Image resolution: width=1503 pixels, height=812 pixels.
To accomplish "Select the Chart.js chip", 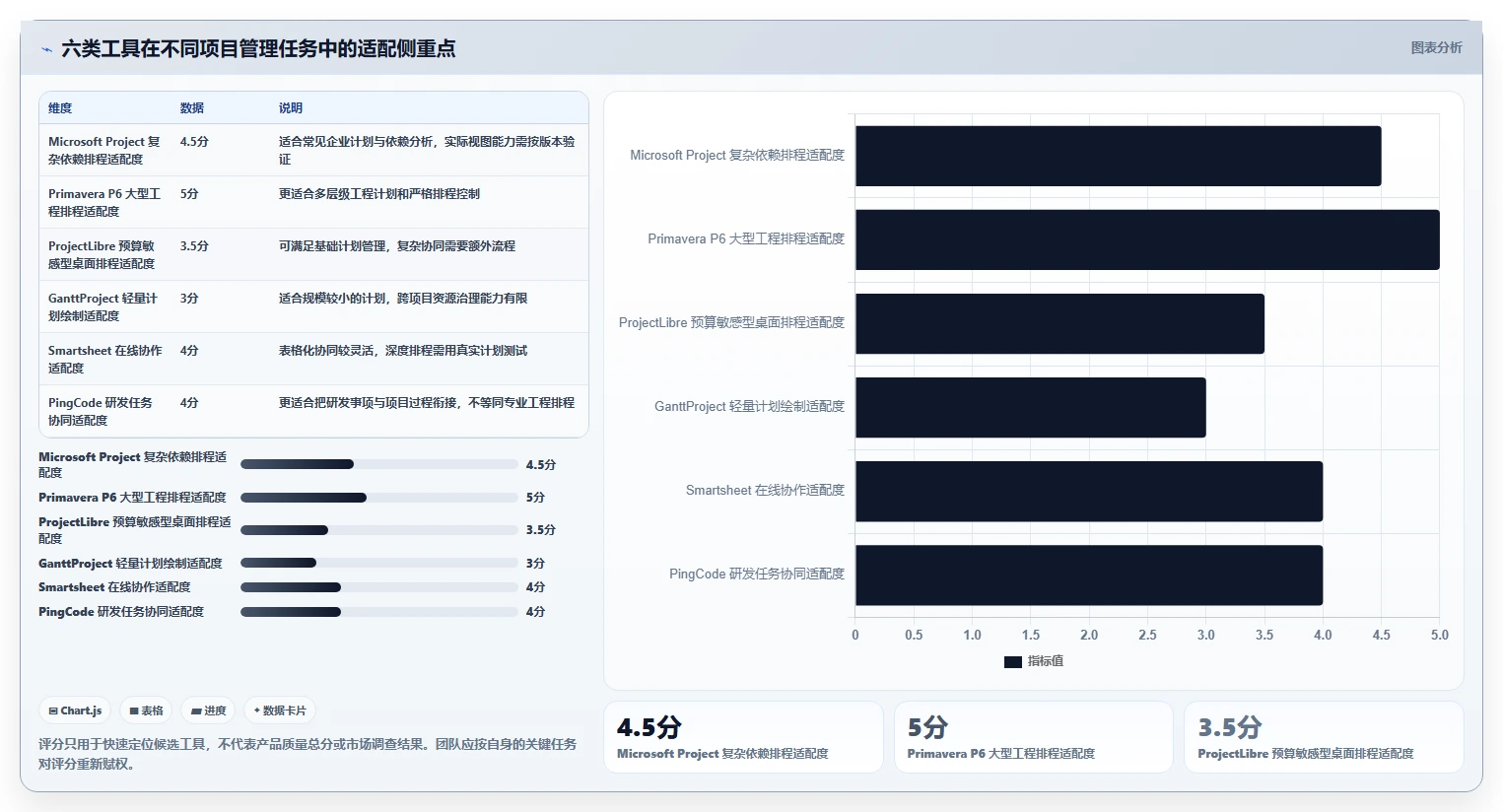I will click(x=76, y=710).
